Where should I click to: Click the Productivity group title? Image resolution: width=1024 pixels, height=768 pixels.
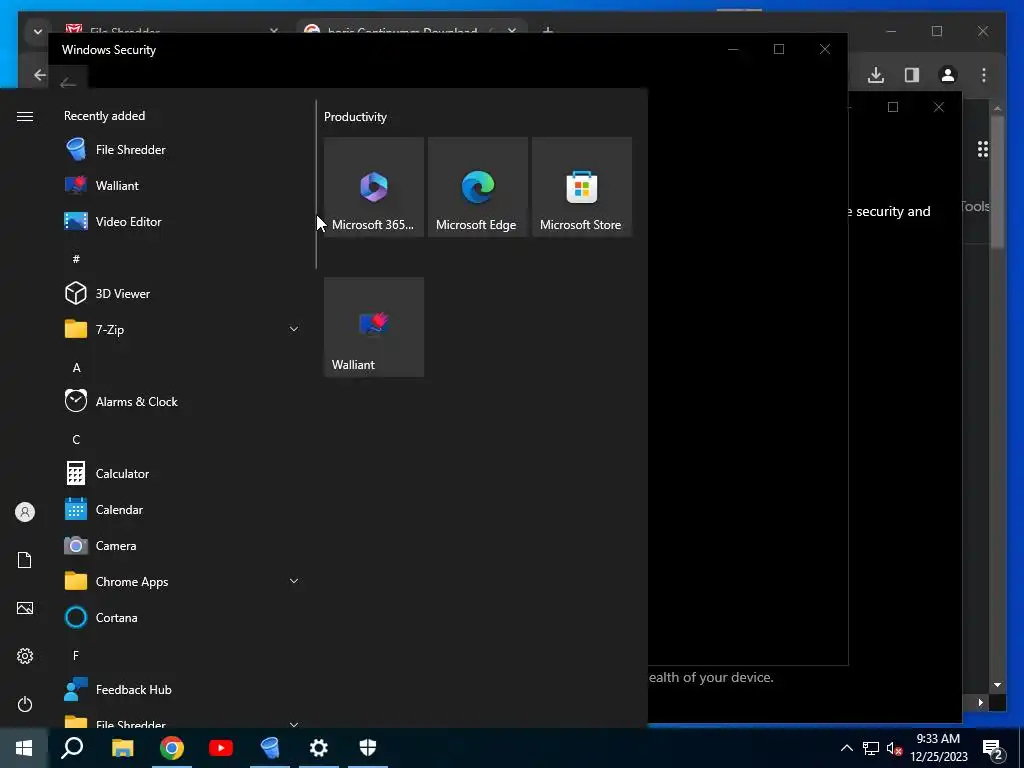click(355, 117)
